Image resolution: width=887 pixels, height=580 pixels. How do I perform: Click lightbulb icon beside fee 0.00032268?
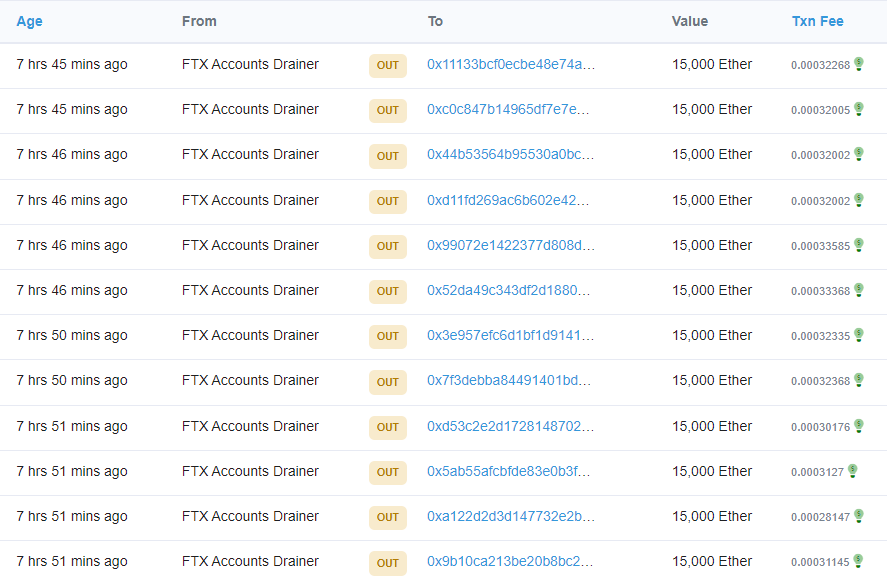point(858,64)
